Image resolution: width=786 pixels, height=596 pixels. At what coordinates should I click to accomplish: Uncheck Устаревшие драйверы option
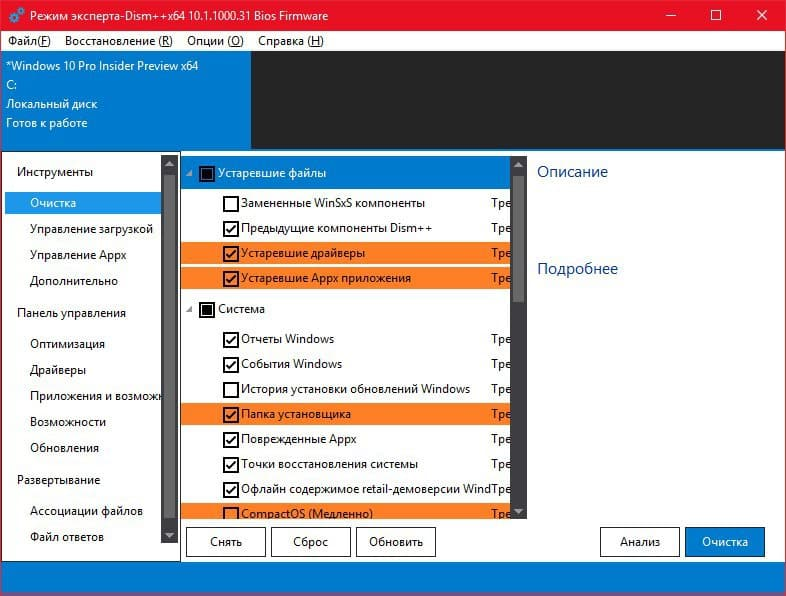pos(230,254)
